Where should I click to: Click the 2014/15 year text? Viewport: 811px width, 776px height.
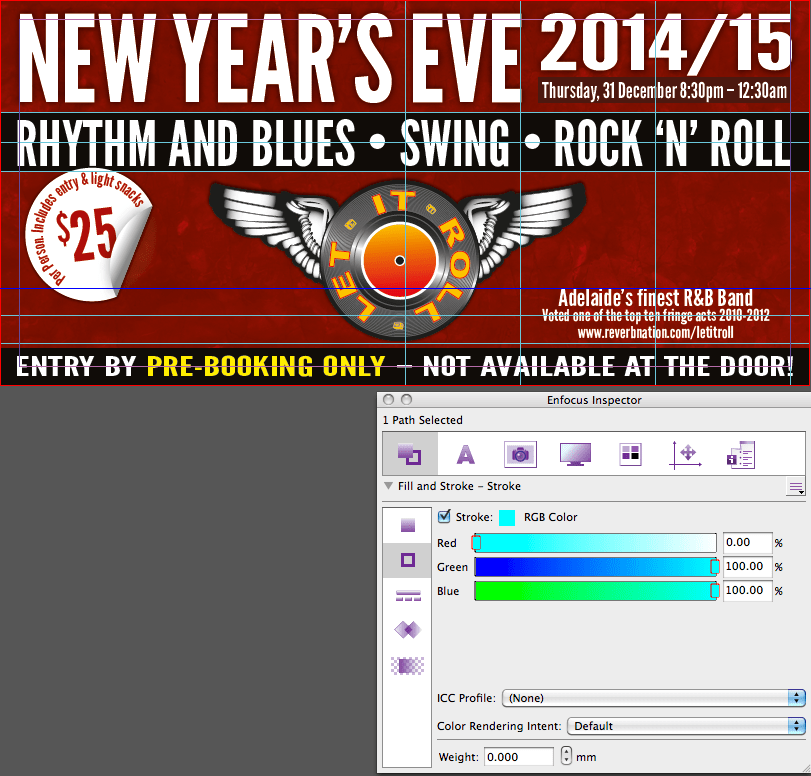click(666, 42)
